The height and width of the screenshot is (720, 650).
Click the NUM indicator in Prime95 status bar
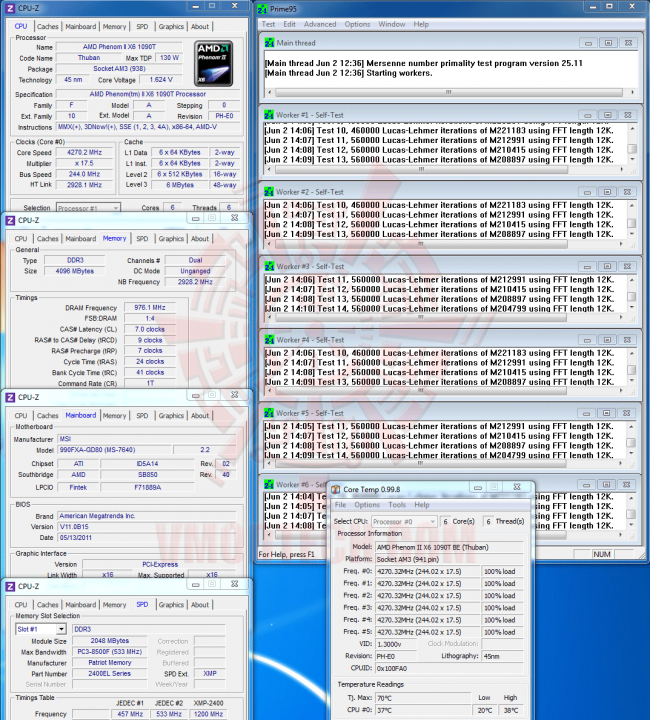[x=602, y=554]
